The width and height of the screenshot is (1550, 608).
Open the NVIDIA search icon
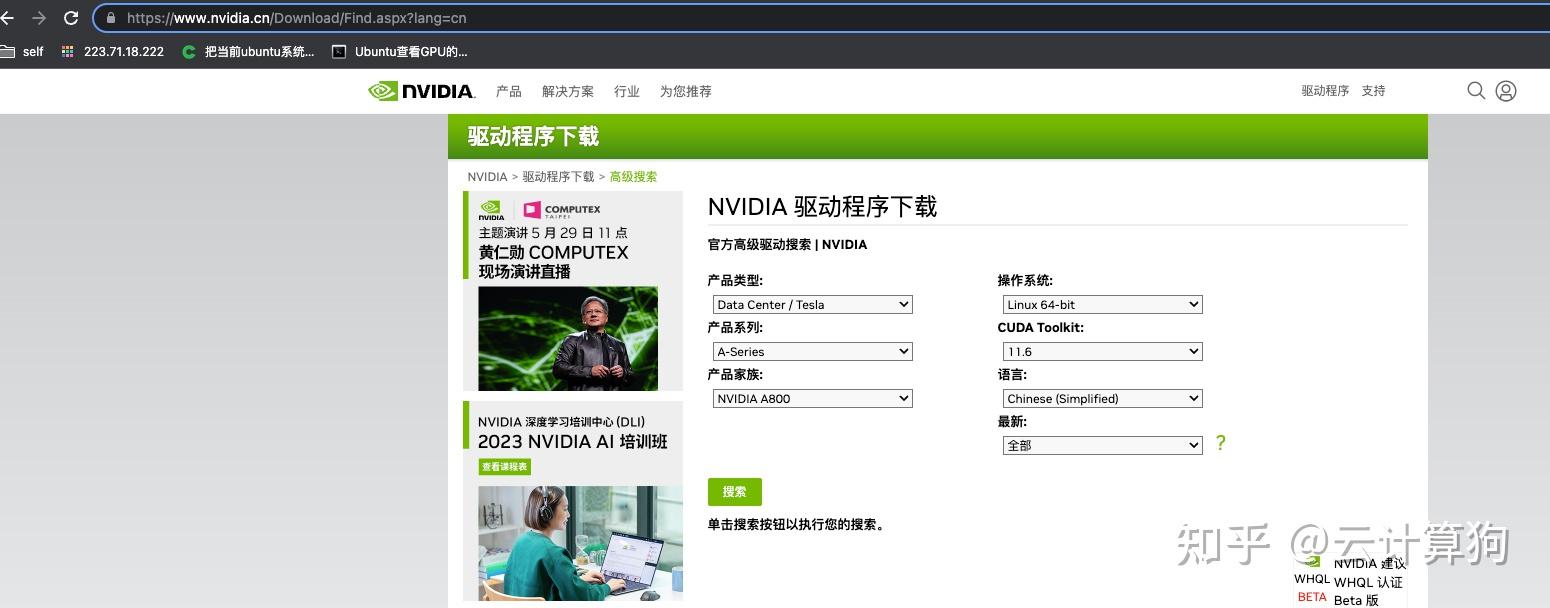pyautogui.click(x=1476, y=90)
